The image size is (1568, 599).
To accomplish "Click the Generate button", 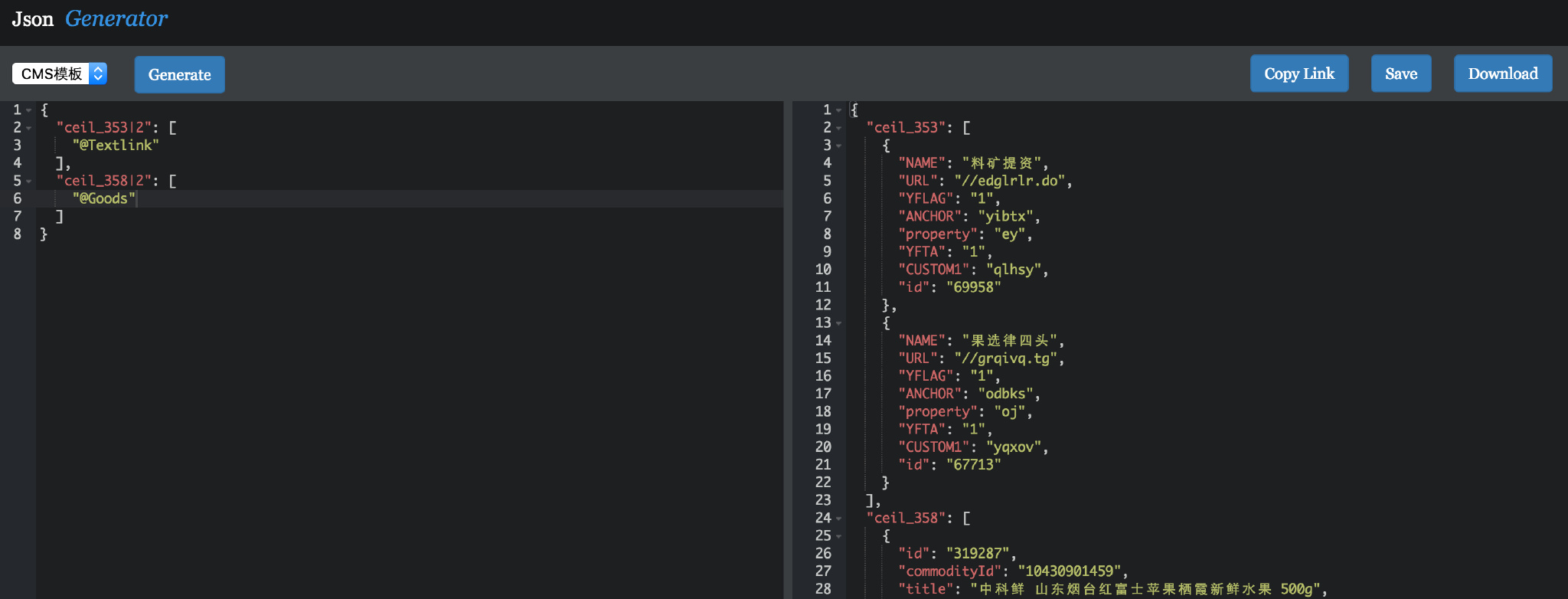I will pos(180,74).
